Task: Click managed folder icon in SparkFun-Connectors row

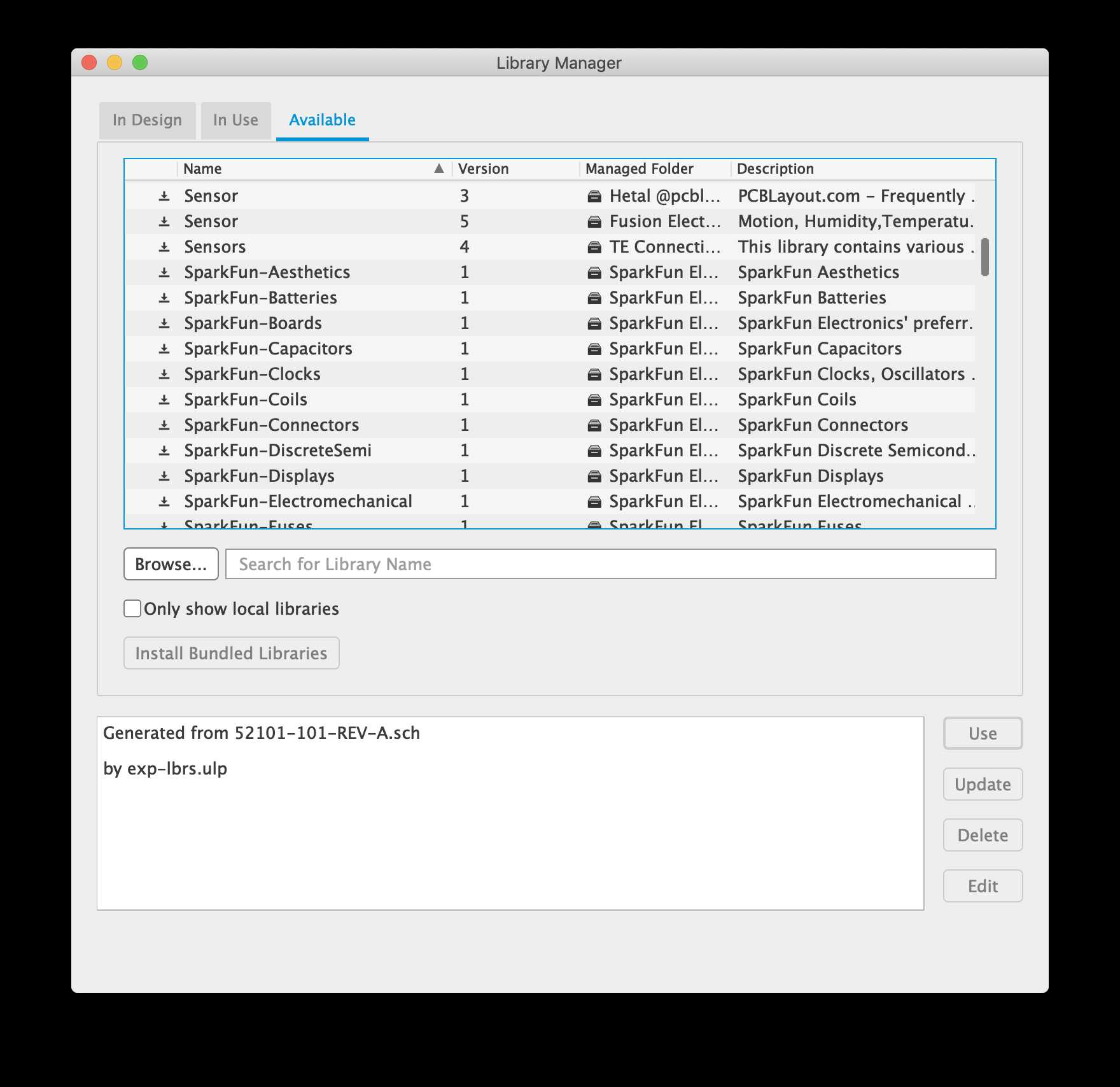Action: coord(594,425)
